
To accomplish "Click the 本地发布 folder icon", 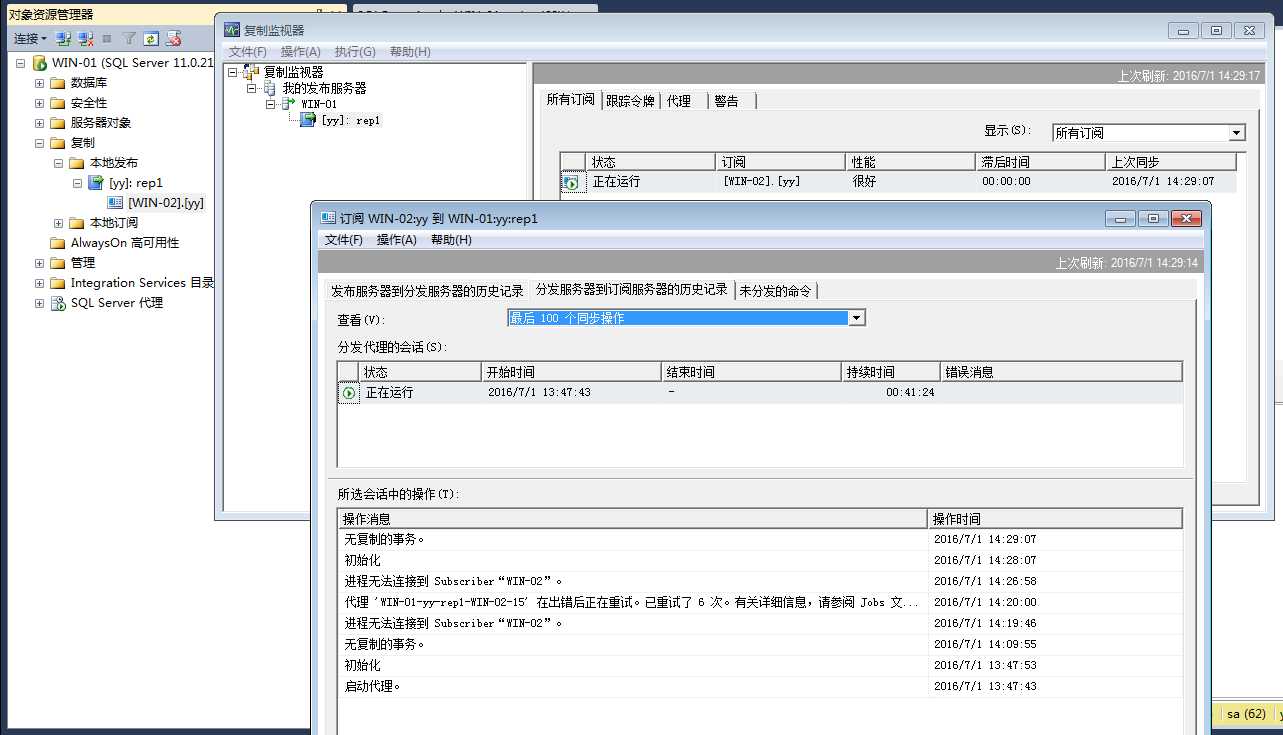I will [x=77, y=163].
